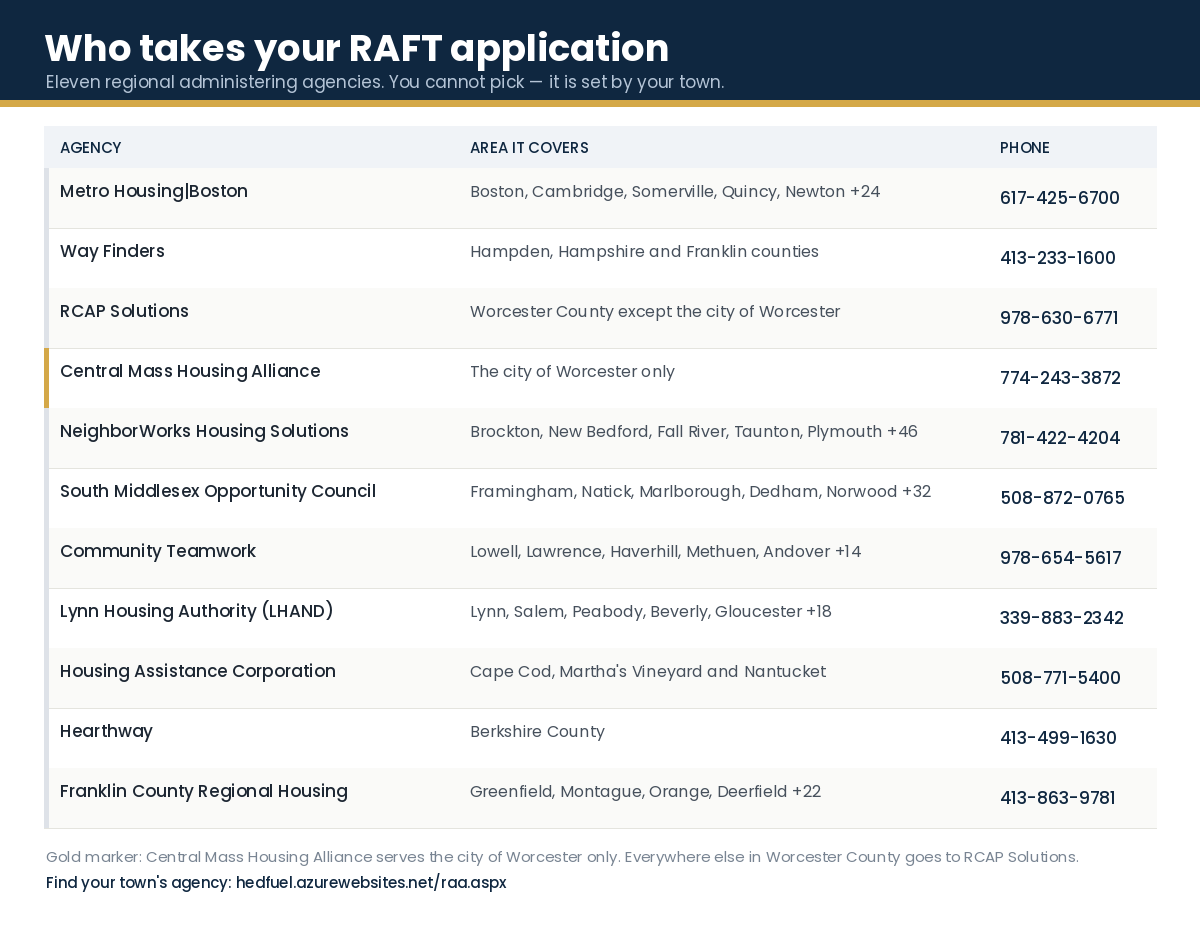This screenshot has height=930, width=1200.
Task: Click Worcester County except the city text
Action: [655, 311]
